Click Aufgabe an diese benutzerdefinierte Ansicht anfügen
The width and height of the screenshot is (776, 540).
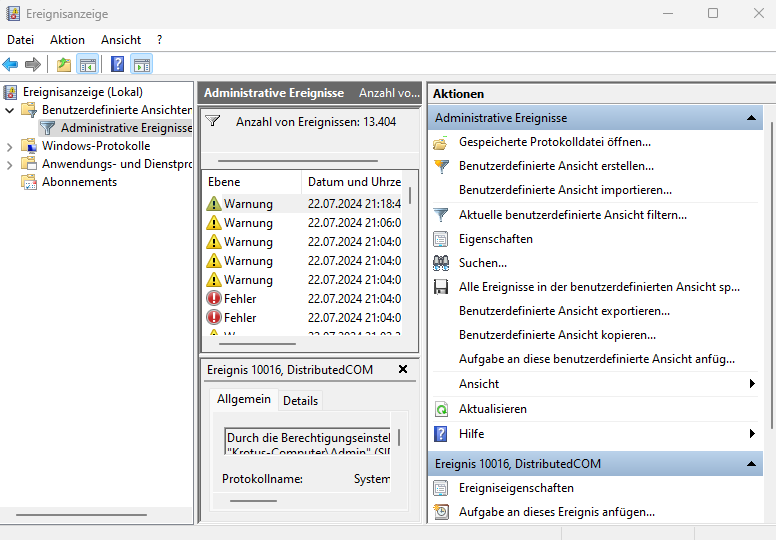tap(597, 359)
